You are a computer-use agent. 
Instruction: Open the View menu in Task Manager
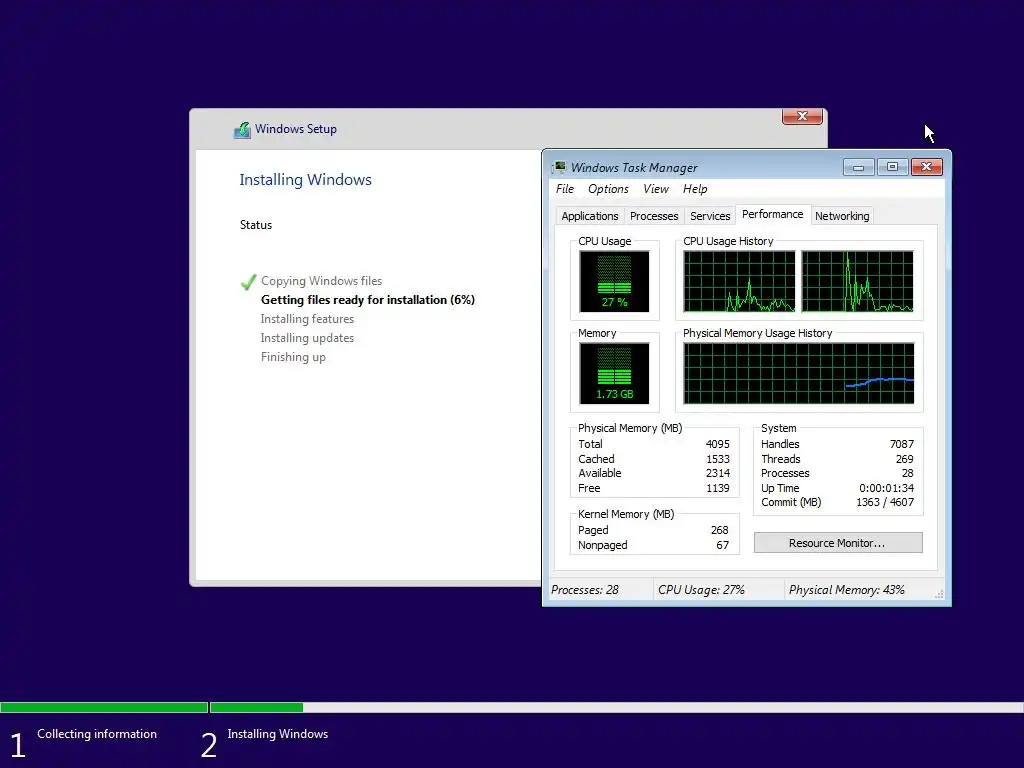click(656, 189)
